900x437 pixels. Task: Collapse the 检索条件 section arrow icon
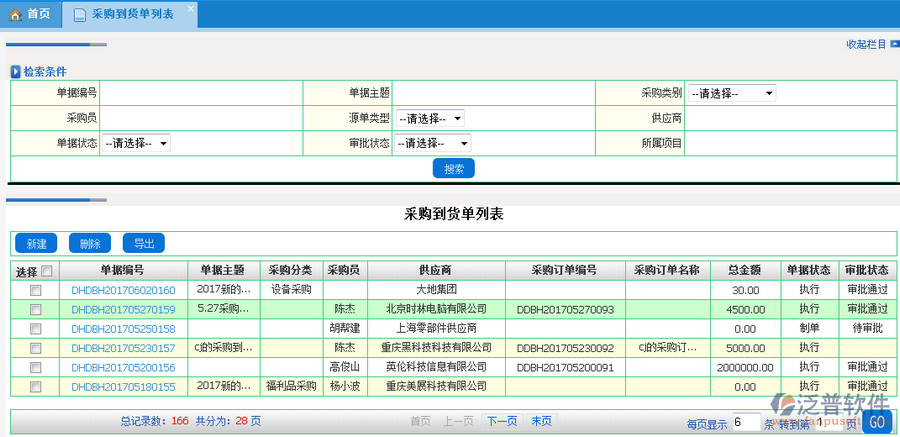coord(15,72)
